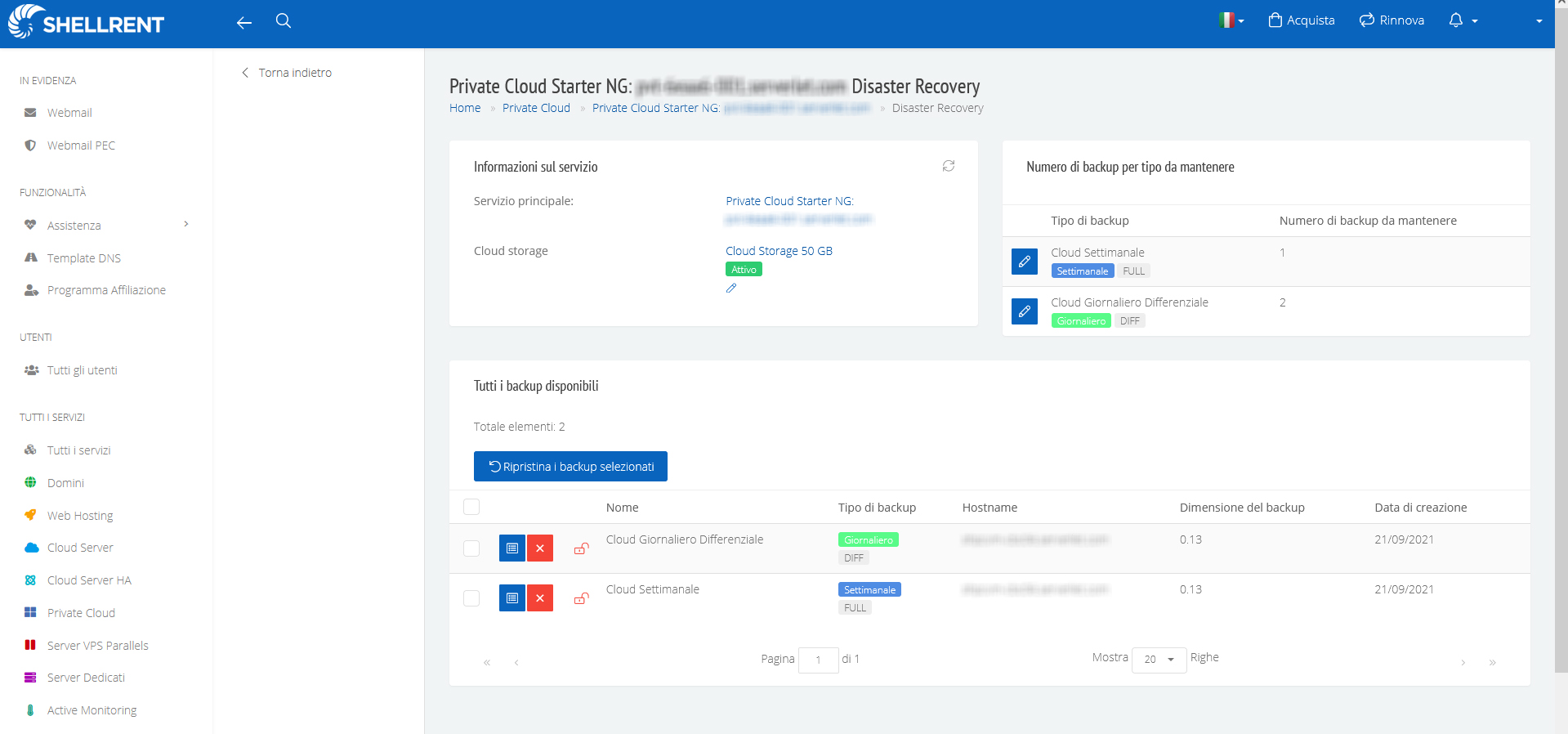
Task: Click the back arrow in top bar
Action: (243, 23)
